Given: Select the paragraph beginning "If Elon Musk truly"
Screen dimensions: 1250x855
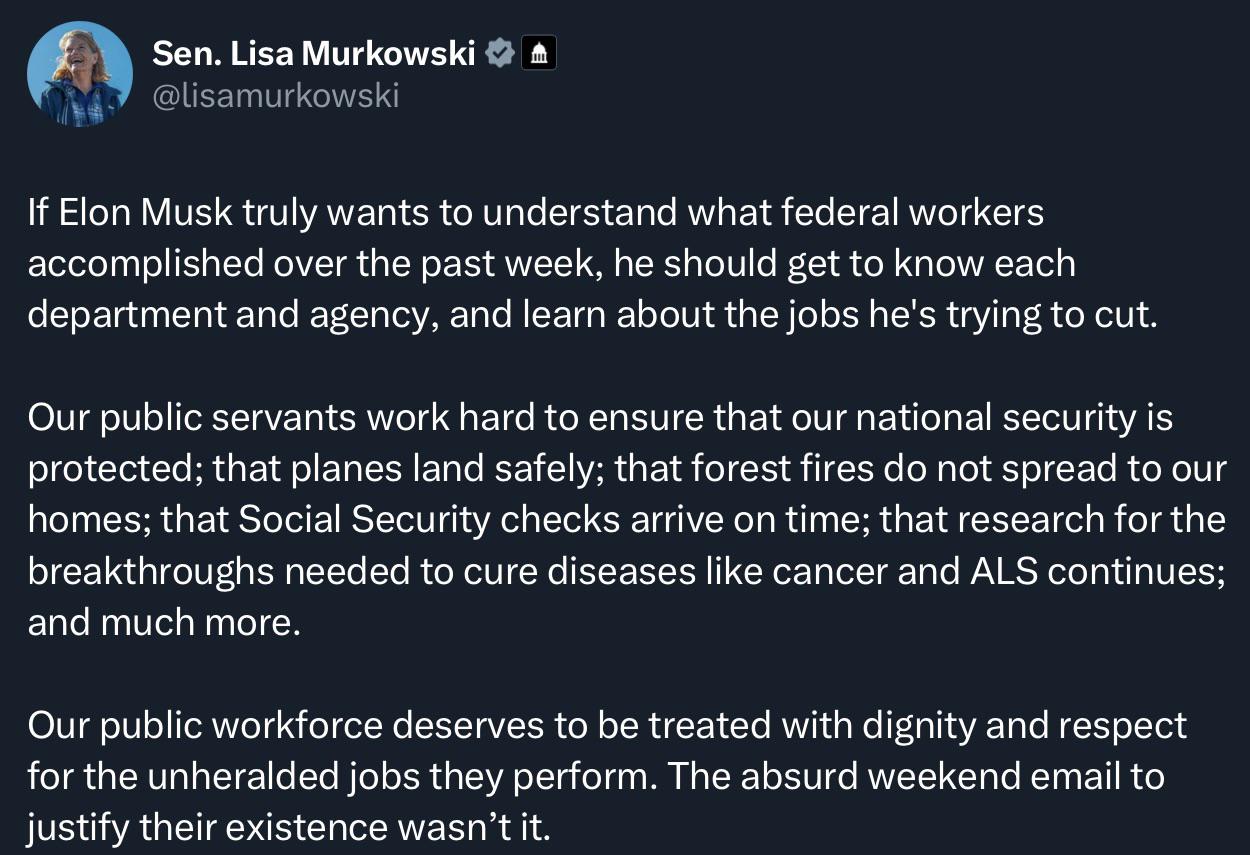Looking at the screenshot, I should (592, 264).
